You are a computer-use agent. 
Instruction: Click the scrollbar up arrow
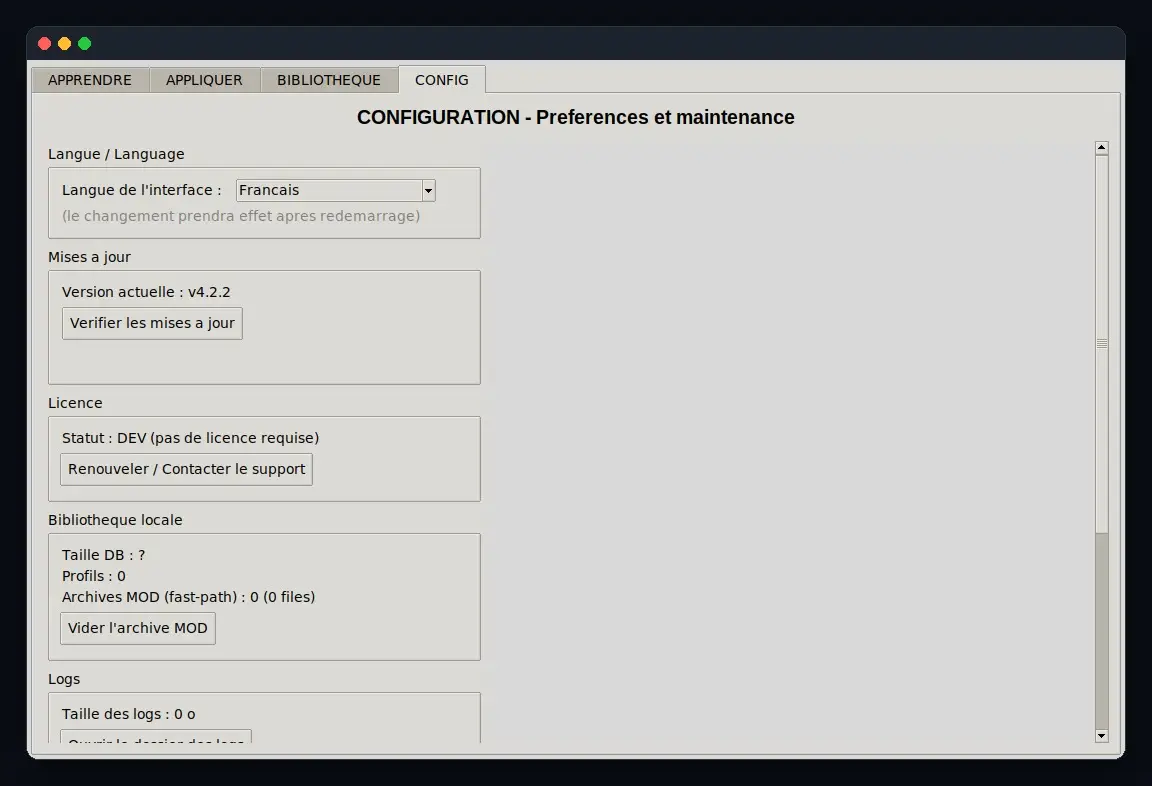(1101, 148)
